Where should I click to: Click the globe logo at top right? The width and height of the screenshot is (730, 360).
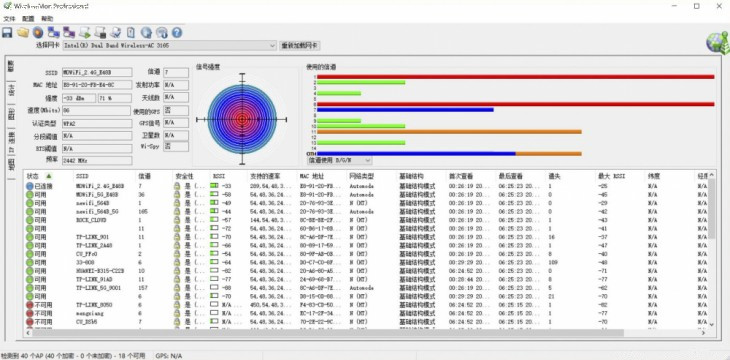[x=717, y=43]
